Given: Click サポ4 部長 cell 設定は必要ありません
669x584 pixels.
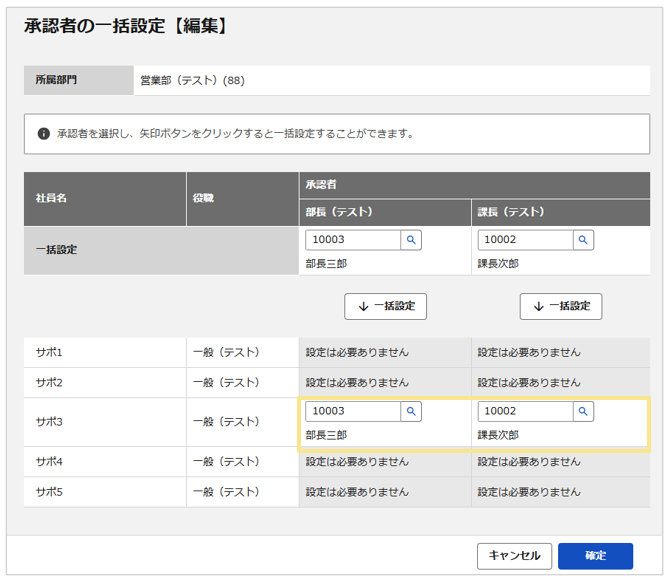Looking at the screenshot, I should click(357, 462).
